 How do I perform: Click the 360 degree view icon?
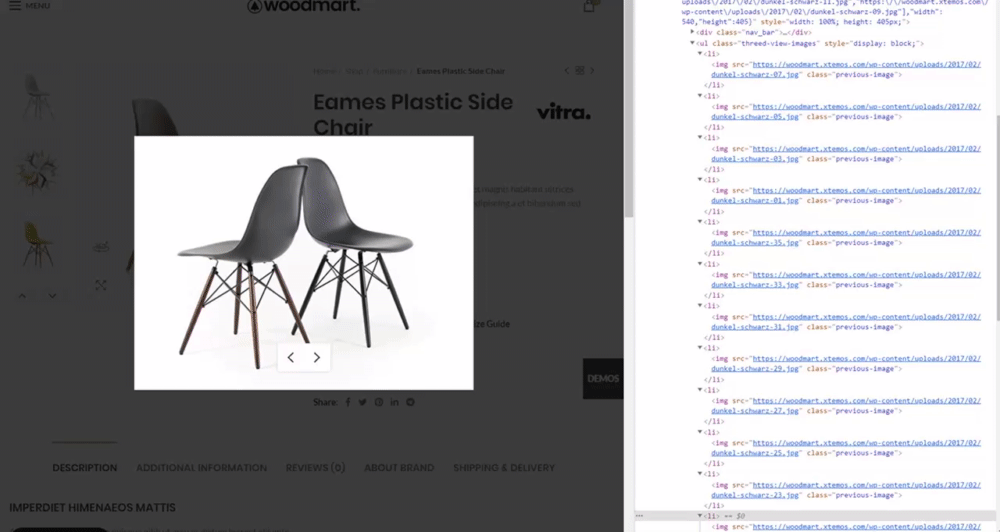tap(101, 246)
